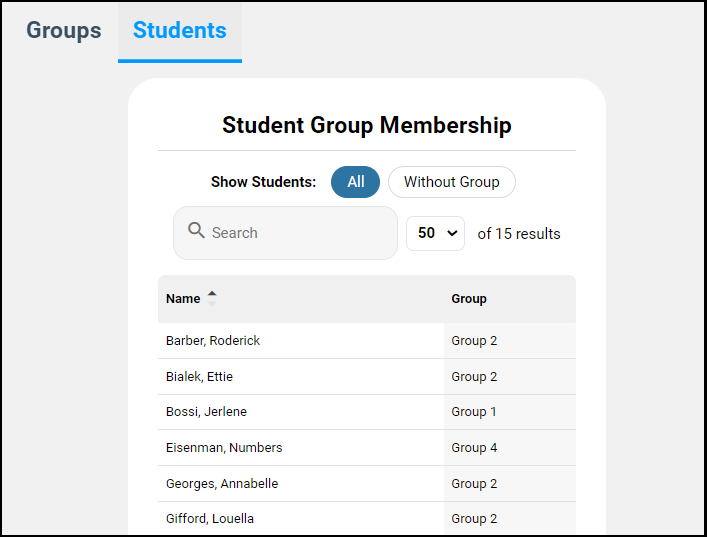Click the Group column header
Viewport: 707px width, 537px height.
(x=469, y=299)
